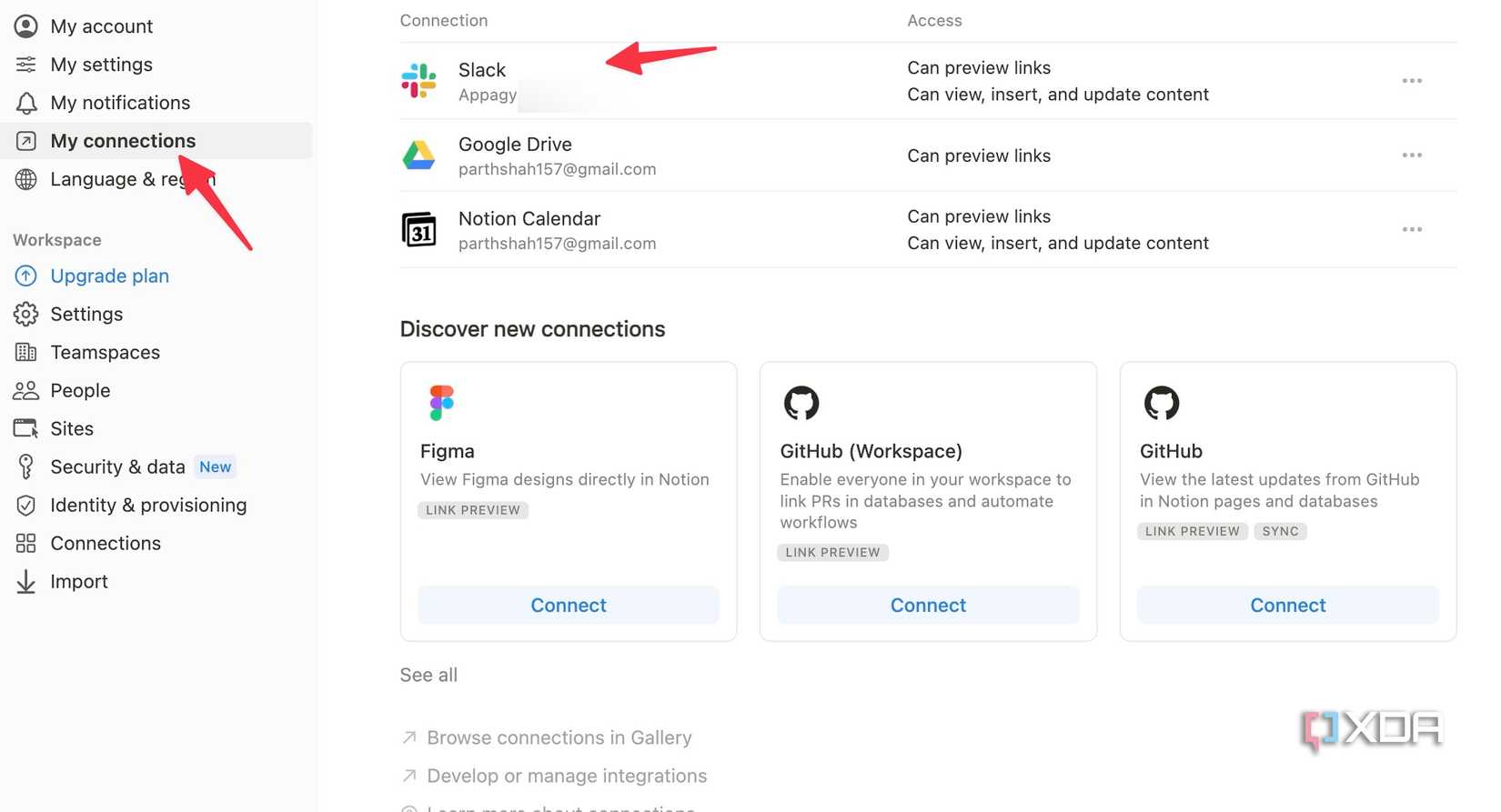Click the Notion Calendar icon
Viewport: 1501px width, 812px height.
pyautogui.click(x=419, y=229)
